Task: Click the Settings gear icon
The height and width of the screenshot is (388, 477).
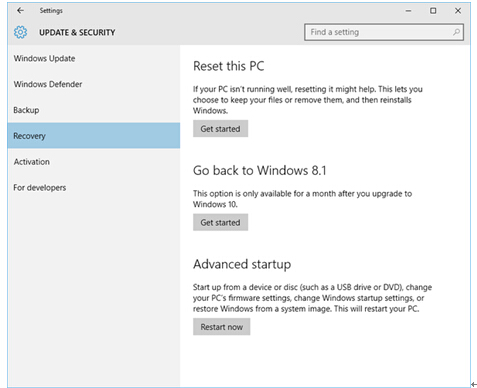Action: (x=21, y=32)
